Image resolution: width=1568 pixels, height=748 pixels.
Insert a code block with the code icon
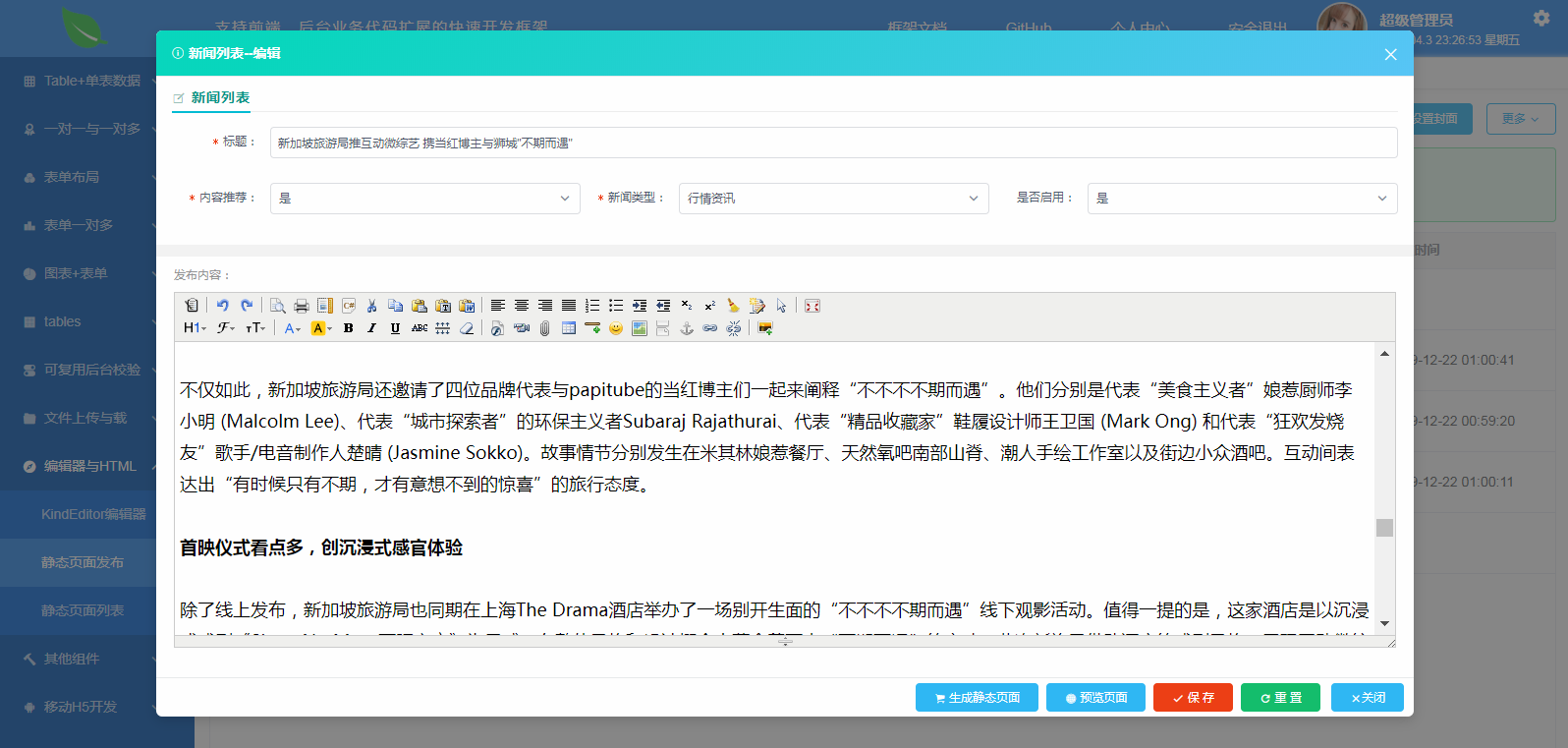click(349, 306)
